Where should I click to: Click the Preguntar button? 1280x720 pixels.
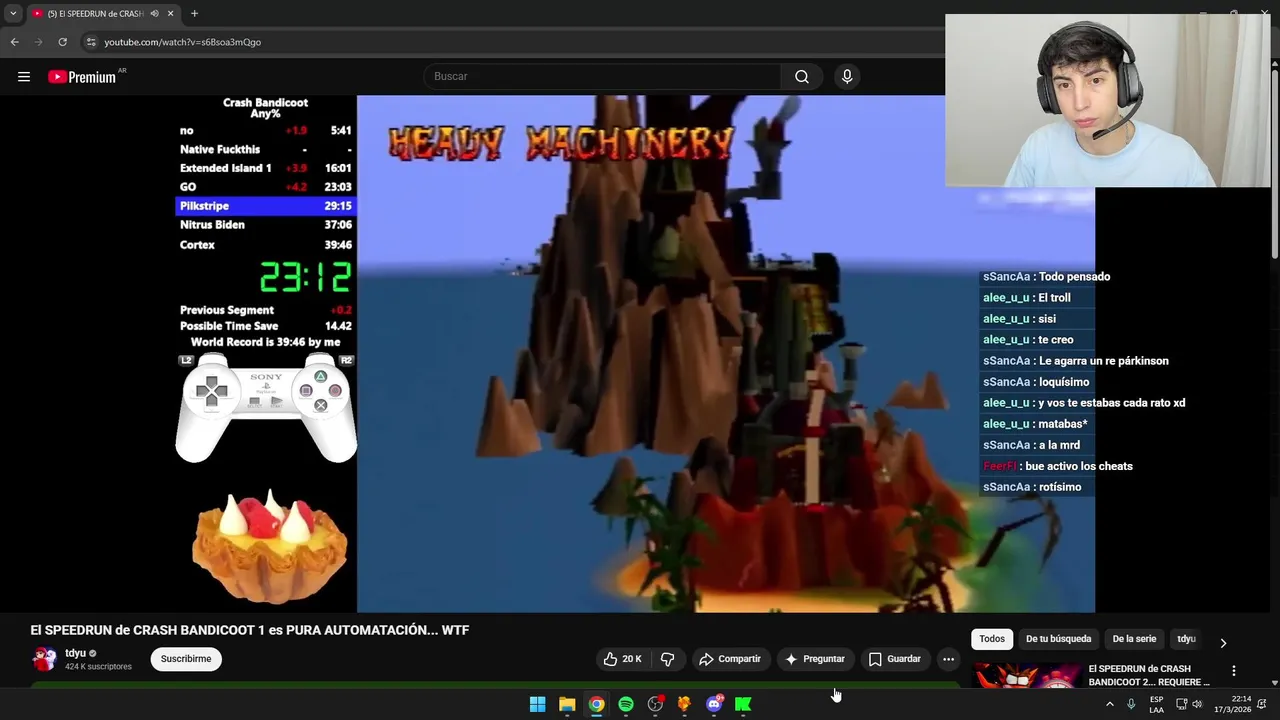pos(815,659)
